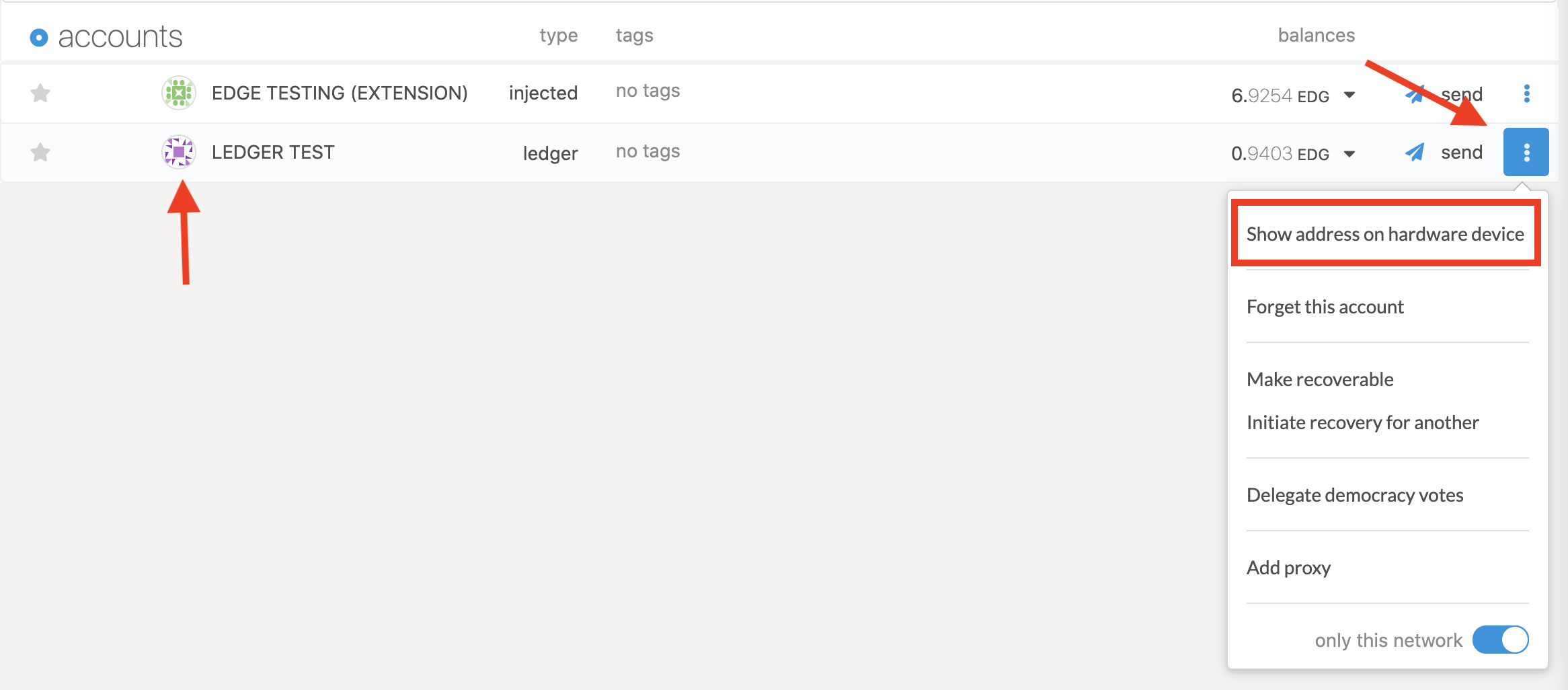
Task: Choose Forget this account
Action: coord(1325,307)
